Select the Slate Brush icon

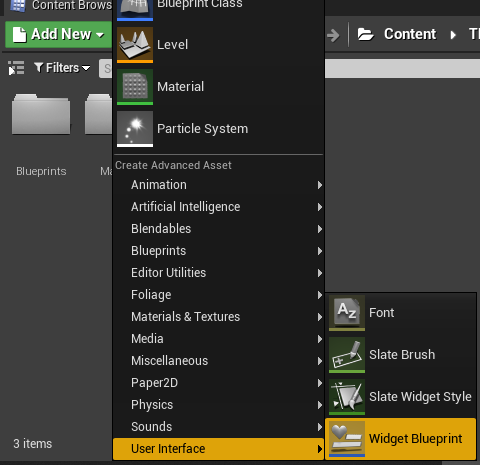coord(347,355)
